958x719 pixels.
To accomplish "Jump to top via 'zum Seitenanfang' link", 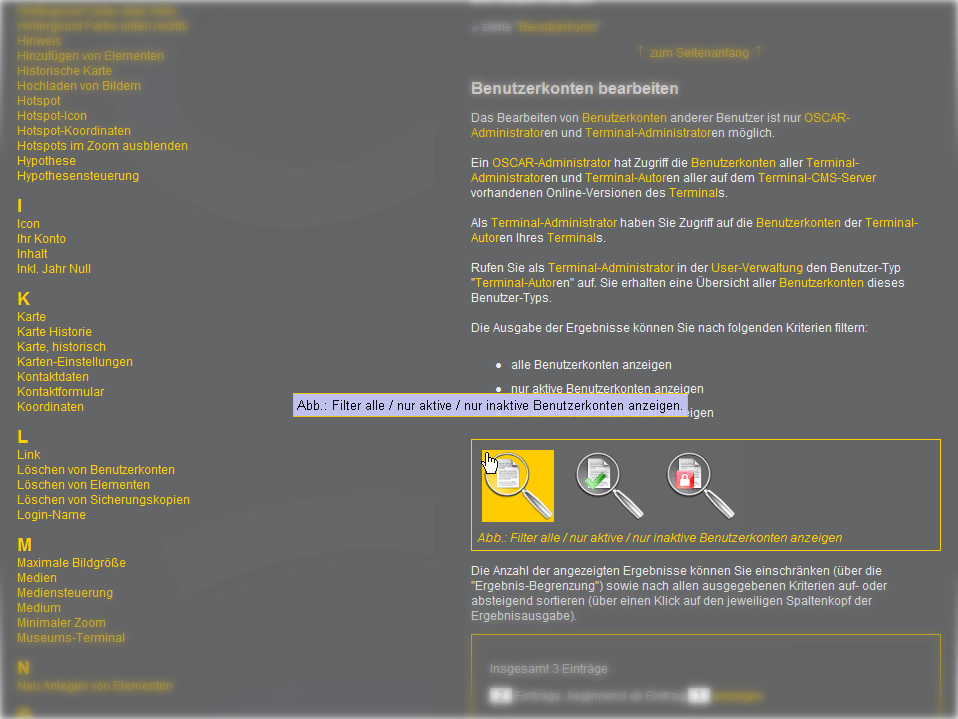I will pos(698,53).
